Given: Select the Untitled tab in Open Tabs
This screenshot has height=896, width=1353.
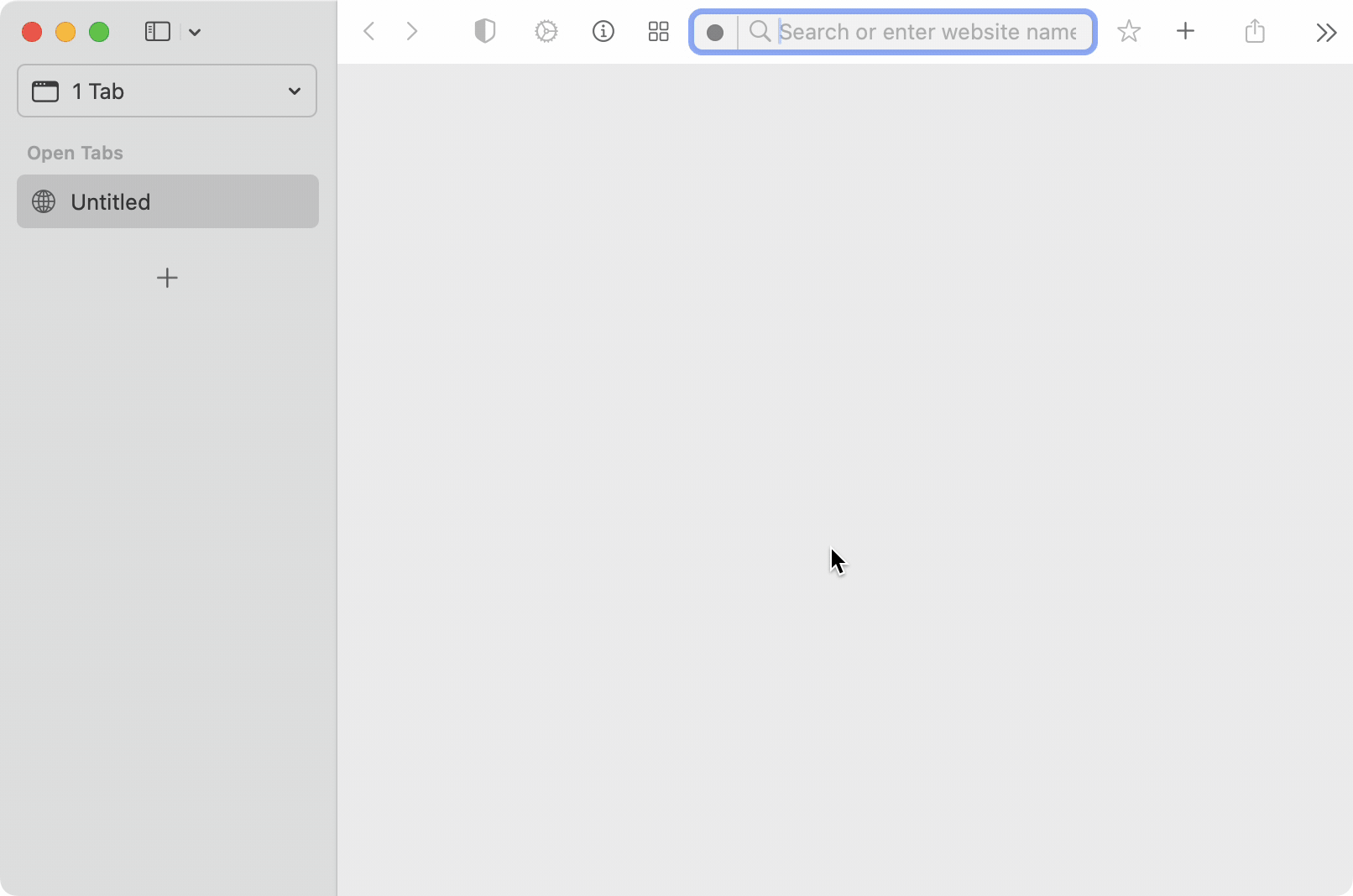Looking at the screenshot, I should pos(167,201).
